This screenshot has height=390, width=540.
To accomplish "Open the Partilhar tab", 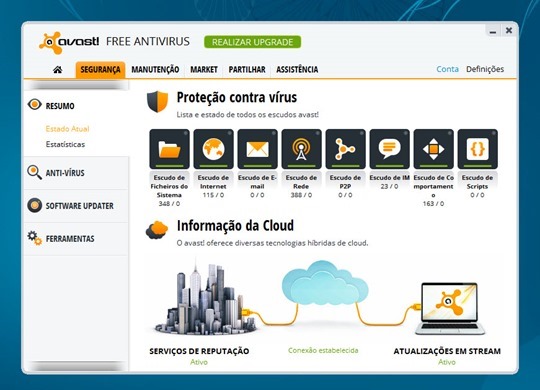I will coord(247,70).
